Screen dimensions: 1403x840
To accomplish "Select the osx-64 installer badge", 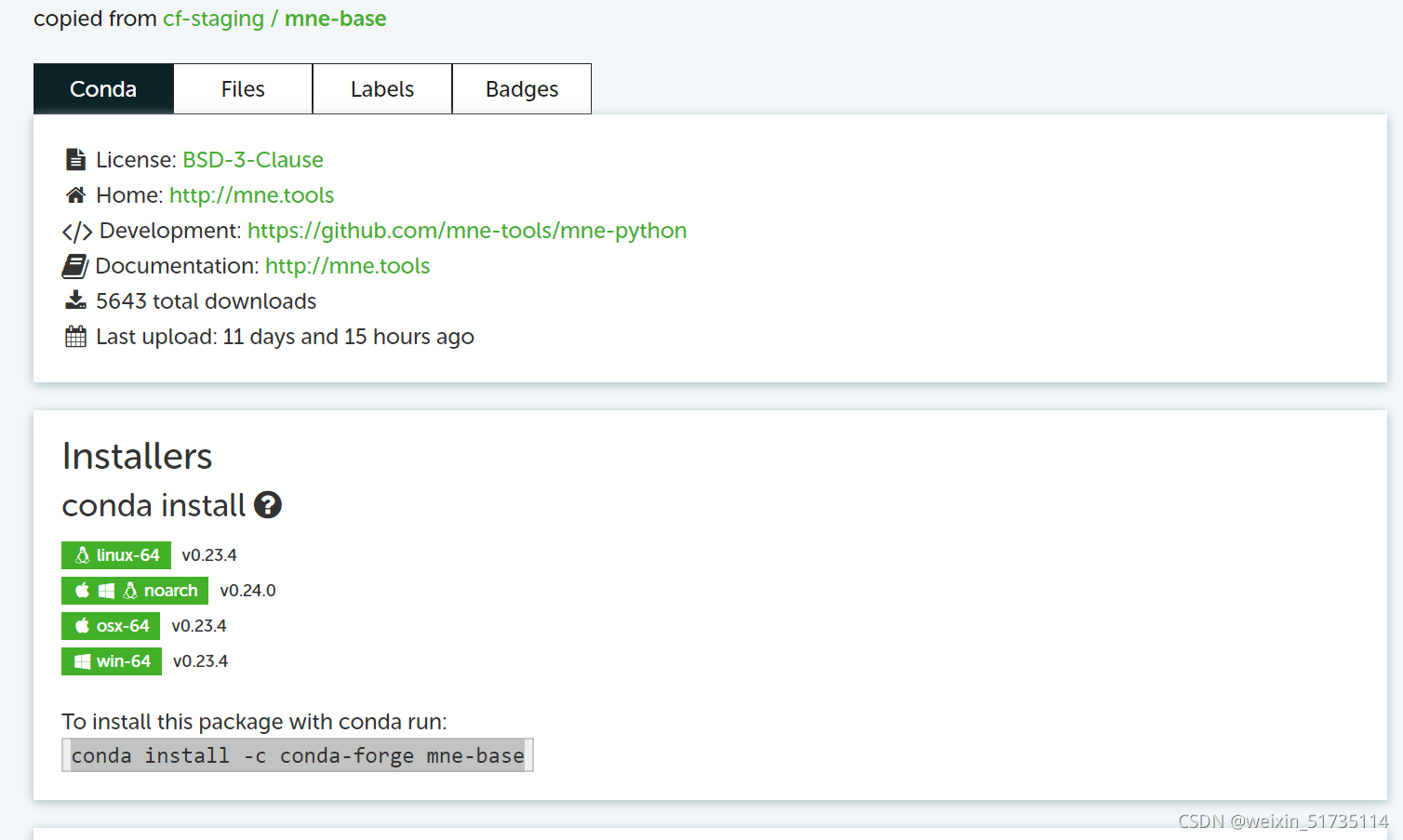I will 111,626.
